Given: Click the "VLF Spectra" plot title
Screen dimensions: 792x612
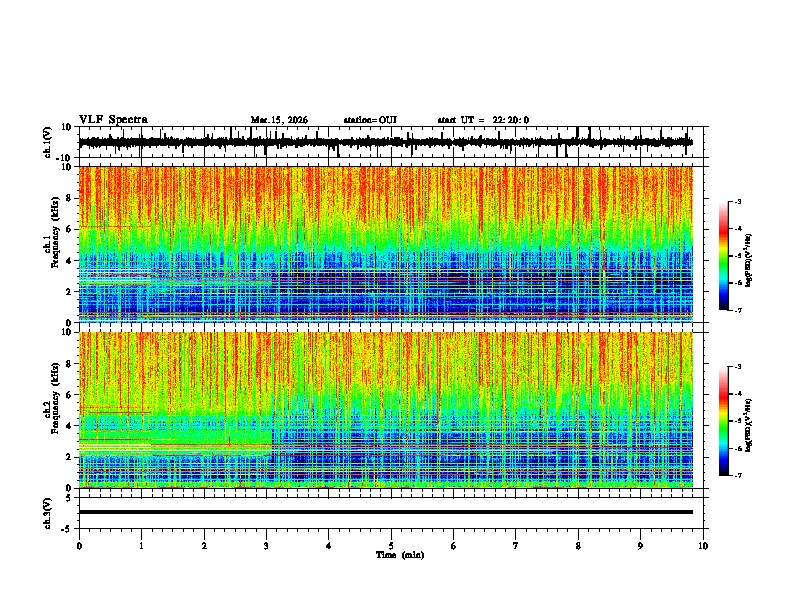Looking at the screenshot, I should (x=113, y=120).
